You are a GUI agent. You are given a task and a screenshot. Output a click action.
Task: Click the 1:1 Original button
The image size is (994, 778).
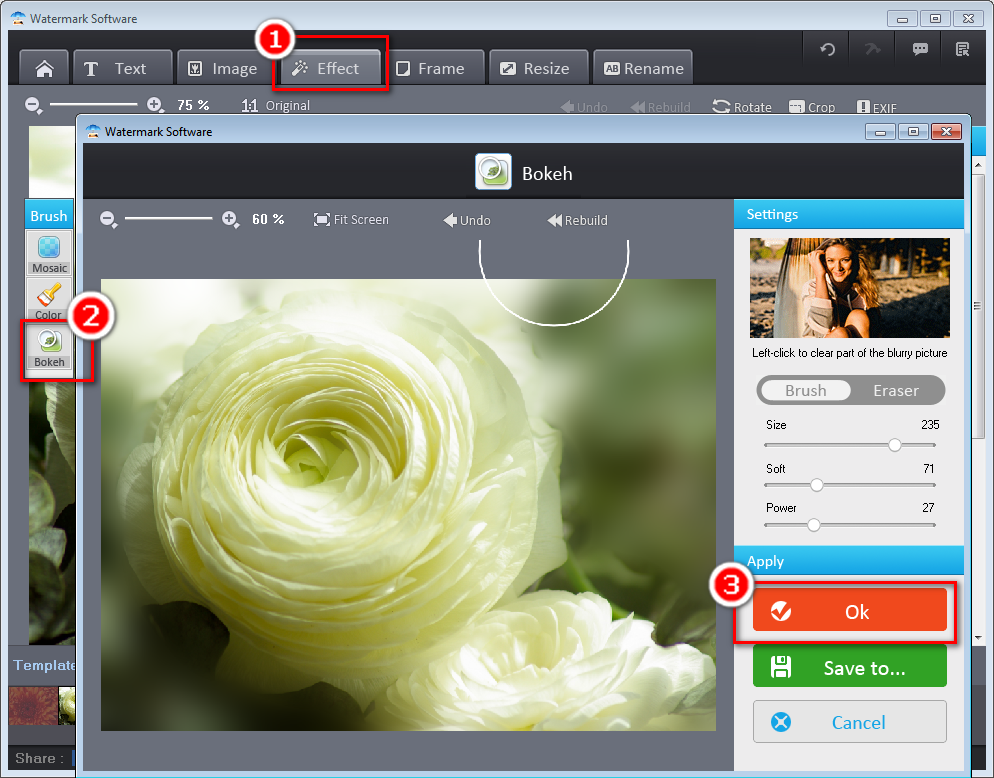pos(275,105)
